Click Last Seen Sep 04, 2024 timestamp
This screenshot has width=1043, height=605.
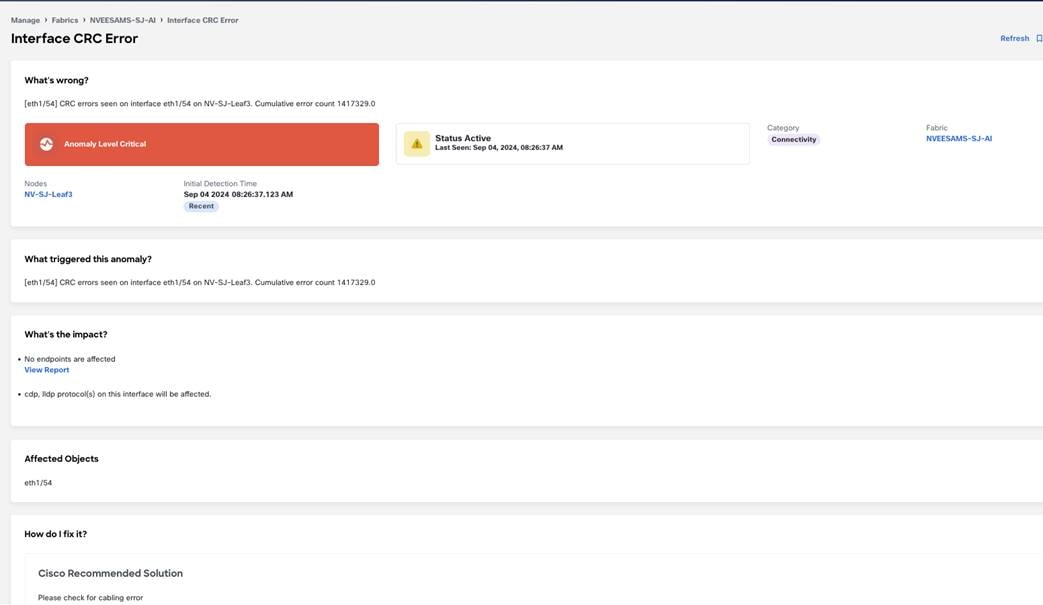(499, 148)
